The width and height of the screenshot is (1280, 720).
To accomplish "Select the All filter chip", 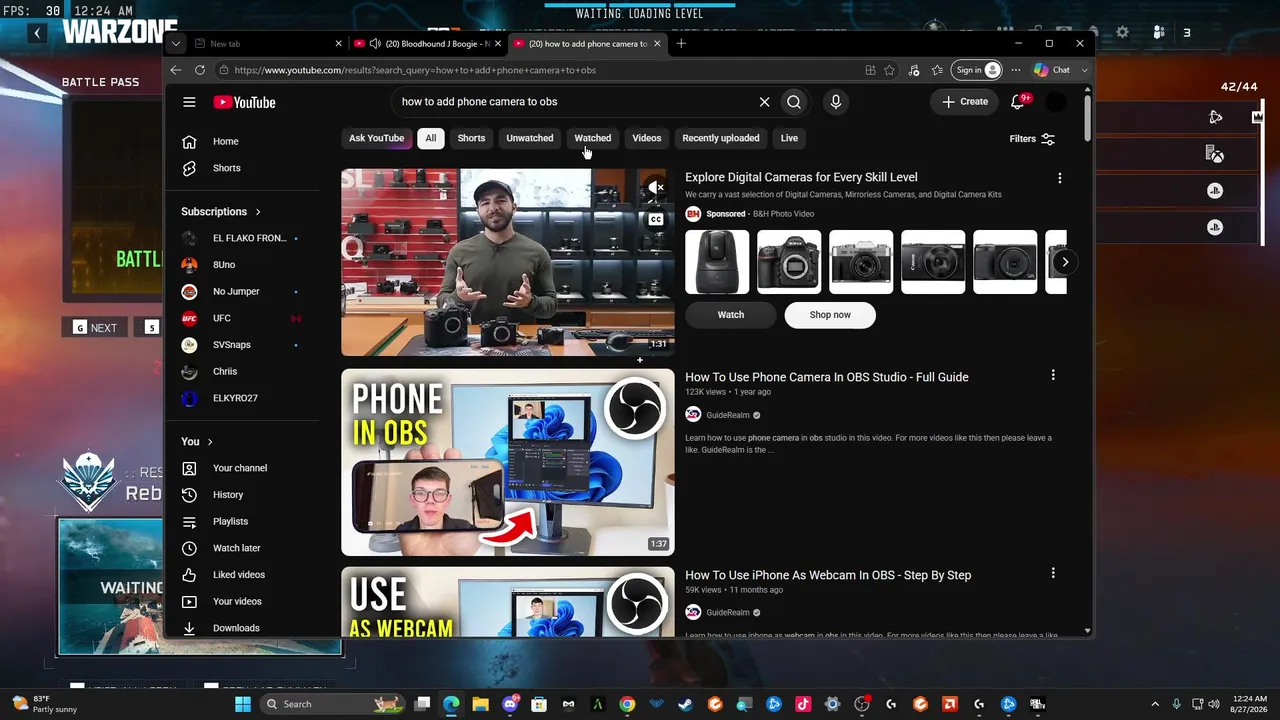I will (x=430, y=138).
